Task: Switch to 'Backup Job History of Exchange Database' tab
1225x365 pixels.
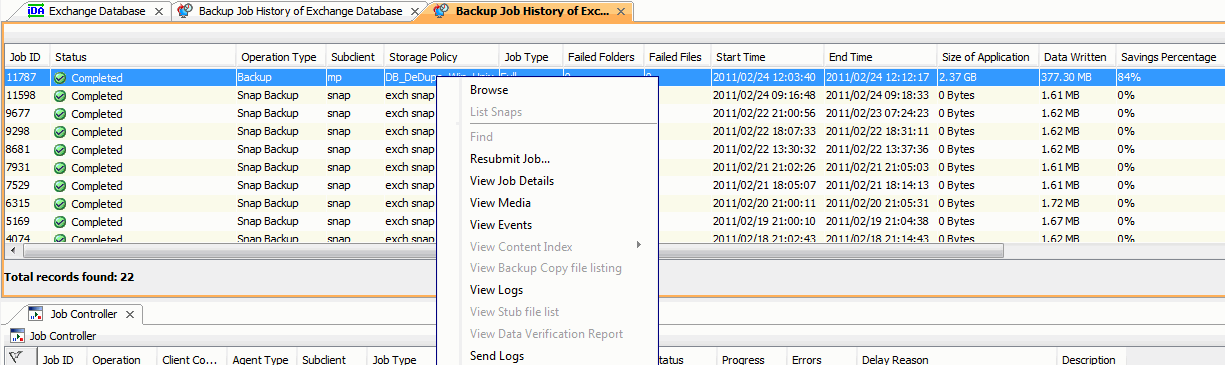Action: click(x=300, y=12)
